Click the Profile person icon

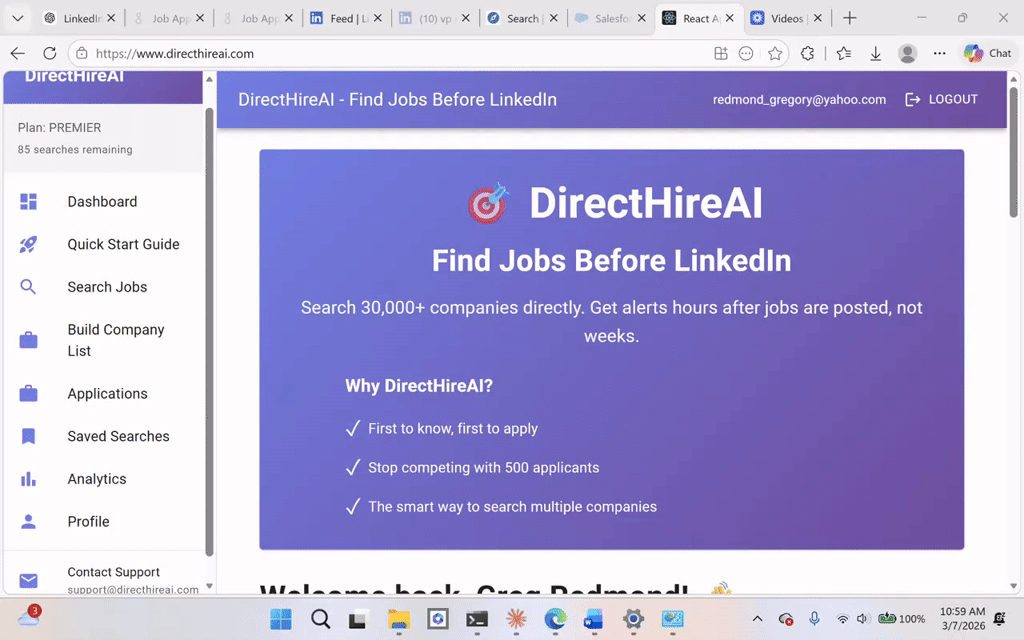click(x=28, y=522)
